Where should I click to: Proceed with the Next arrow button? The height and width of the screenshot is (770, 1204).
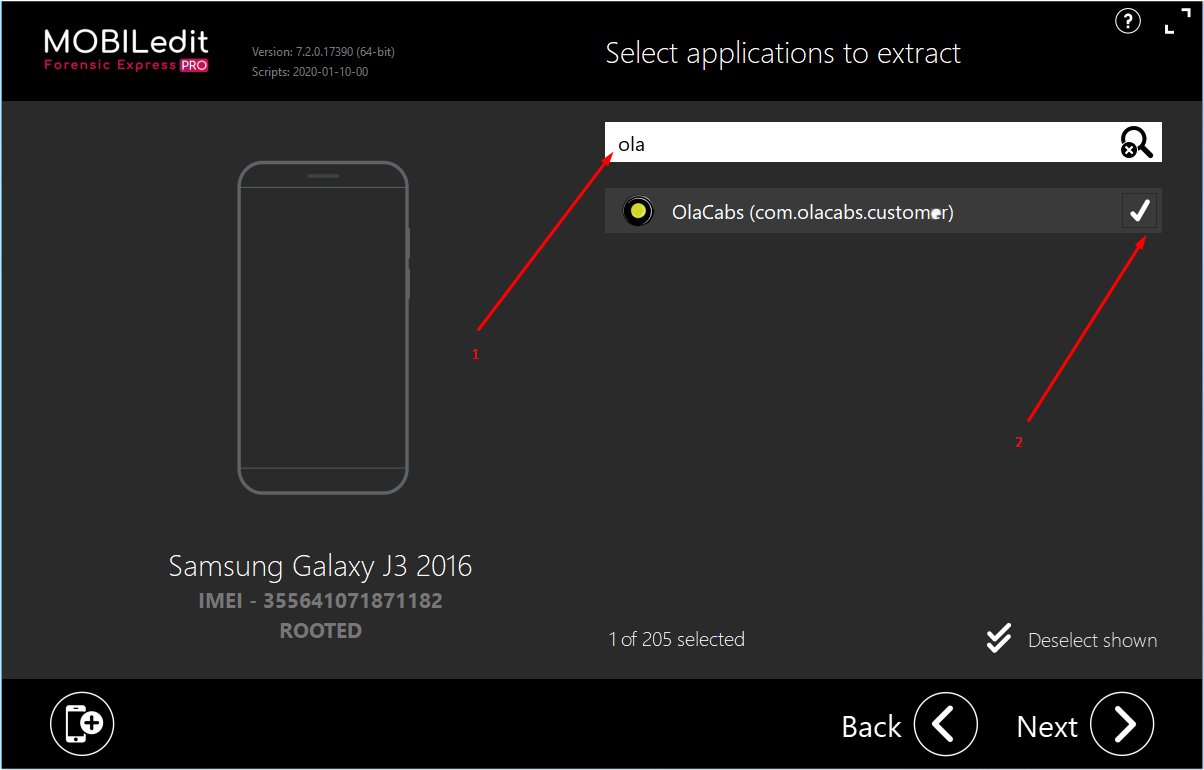point(1122,724)
